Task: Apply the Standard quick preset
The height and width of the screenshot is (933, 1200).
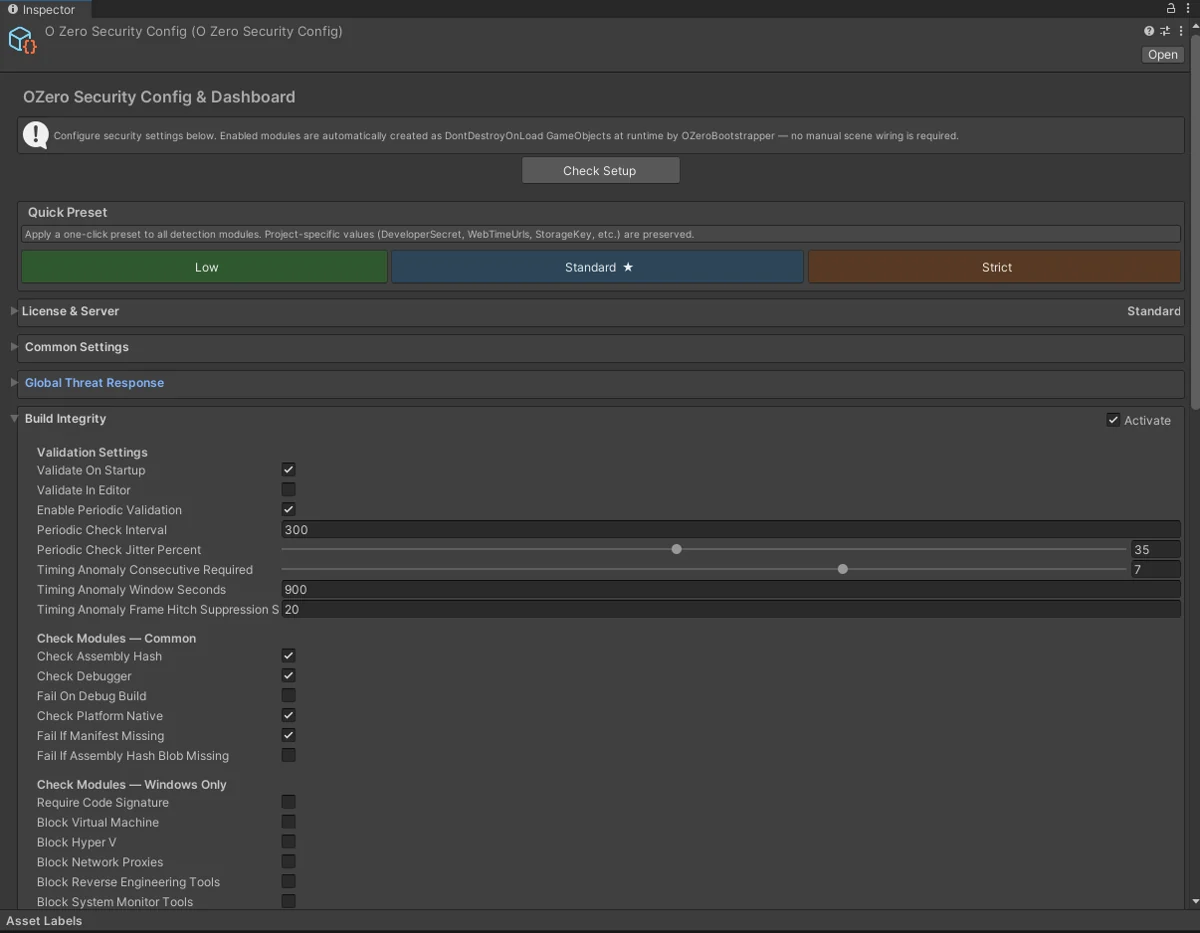Action: point(598,267)
